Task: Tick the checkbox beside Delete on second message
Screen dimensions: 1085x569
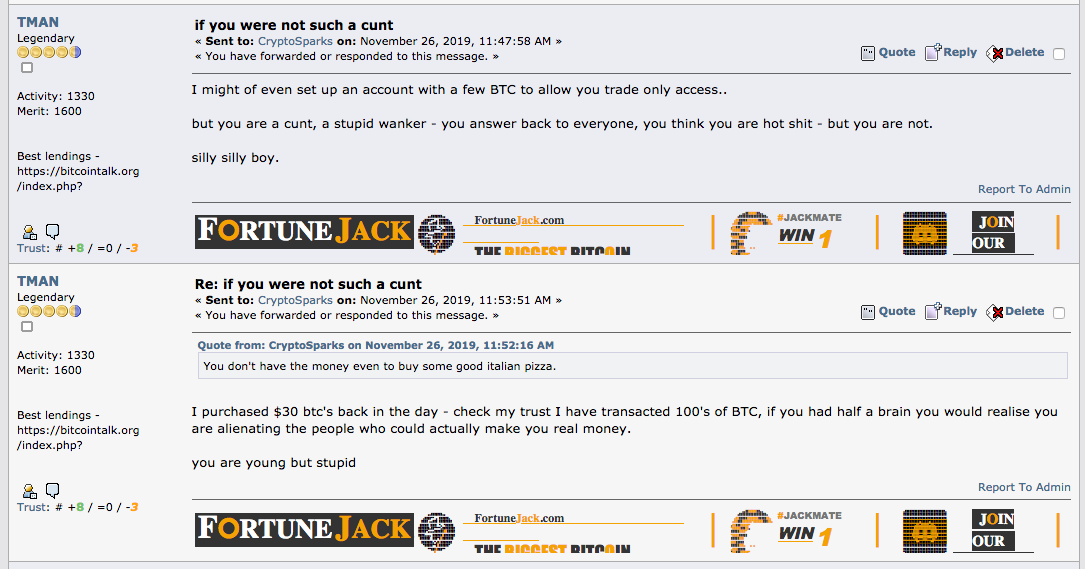Action: (x=1059, y=313)
